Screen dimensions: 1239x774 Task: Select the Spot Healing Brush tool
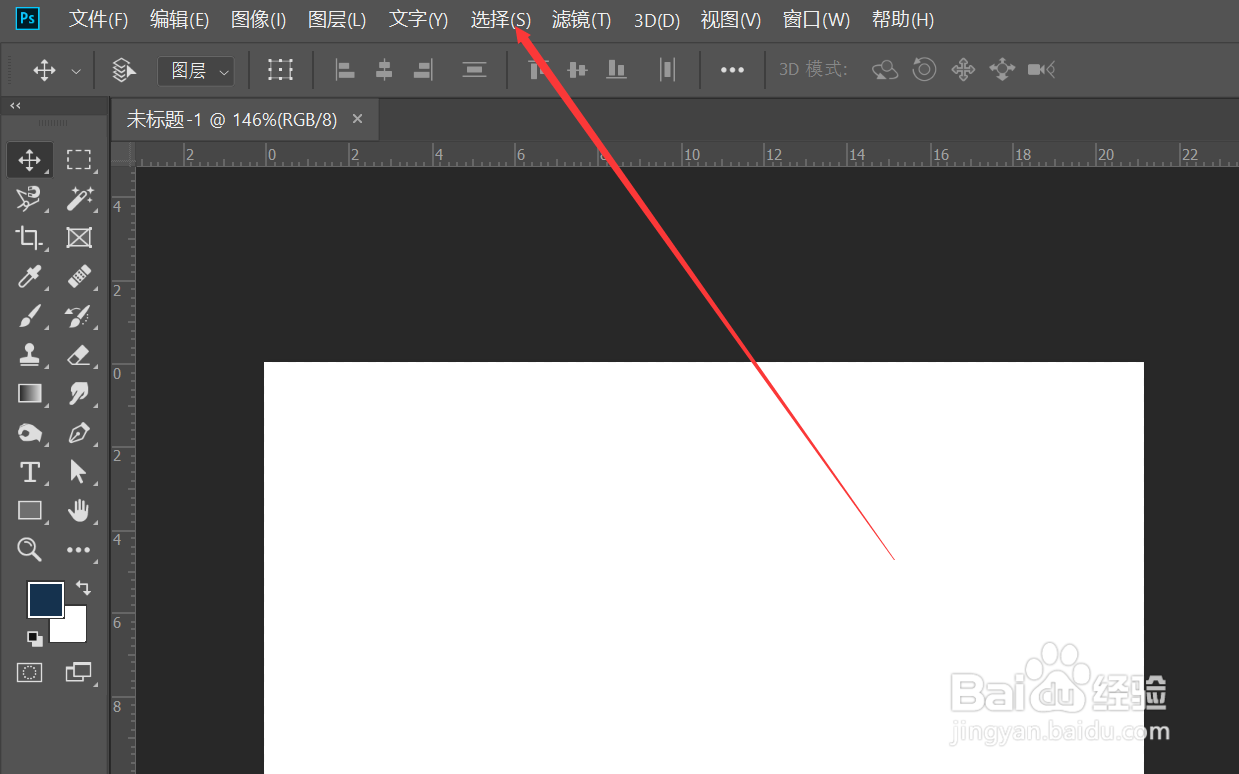79,276
